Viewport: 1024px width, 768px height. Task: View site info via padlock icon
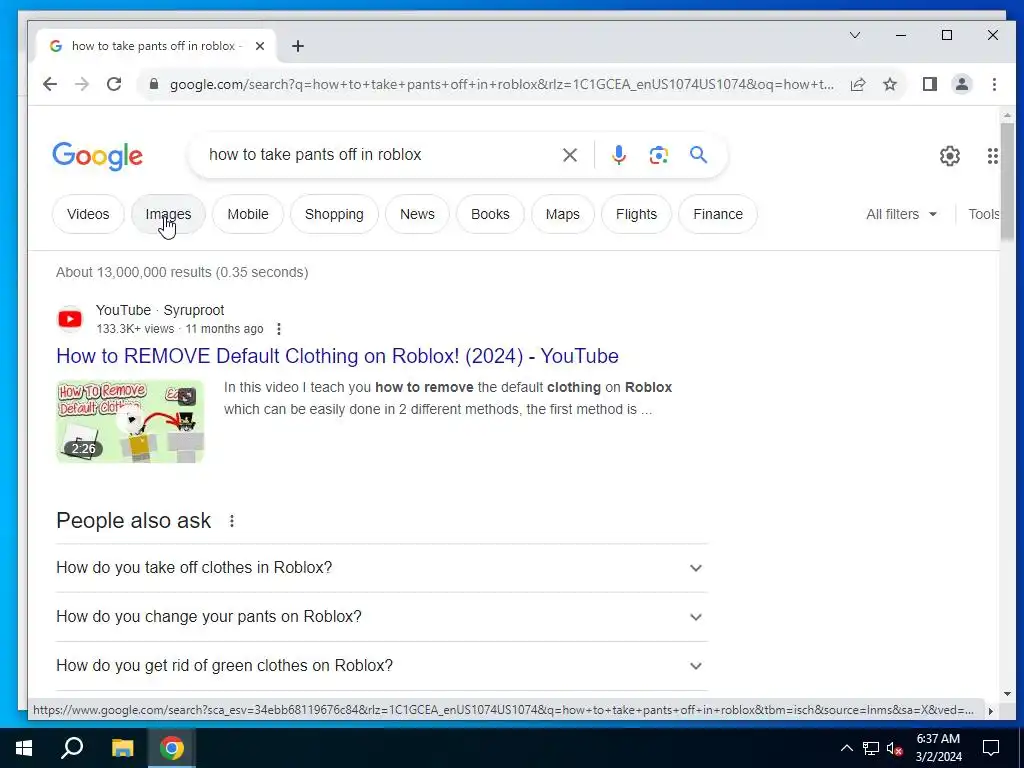coord(154,84)
